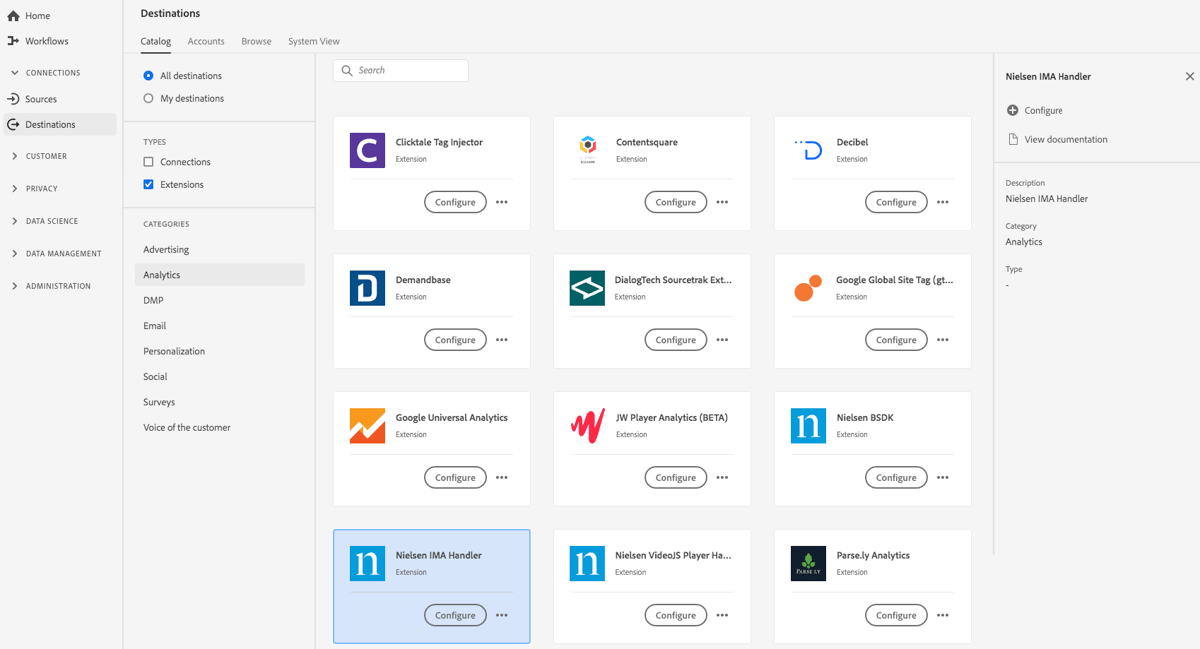Enable the Connections type checkbox
This screenshot has width=1200, height=649.
pos(149,161)
